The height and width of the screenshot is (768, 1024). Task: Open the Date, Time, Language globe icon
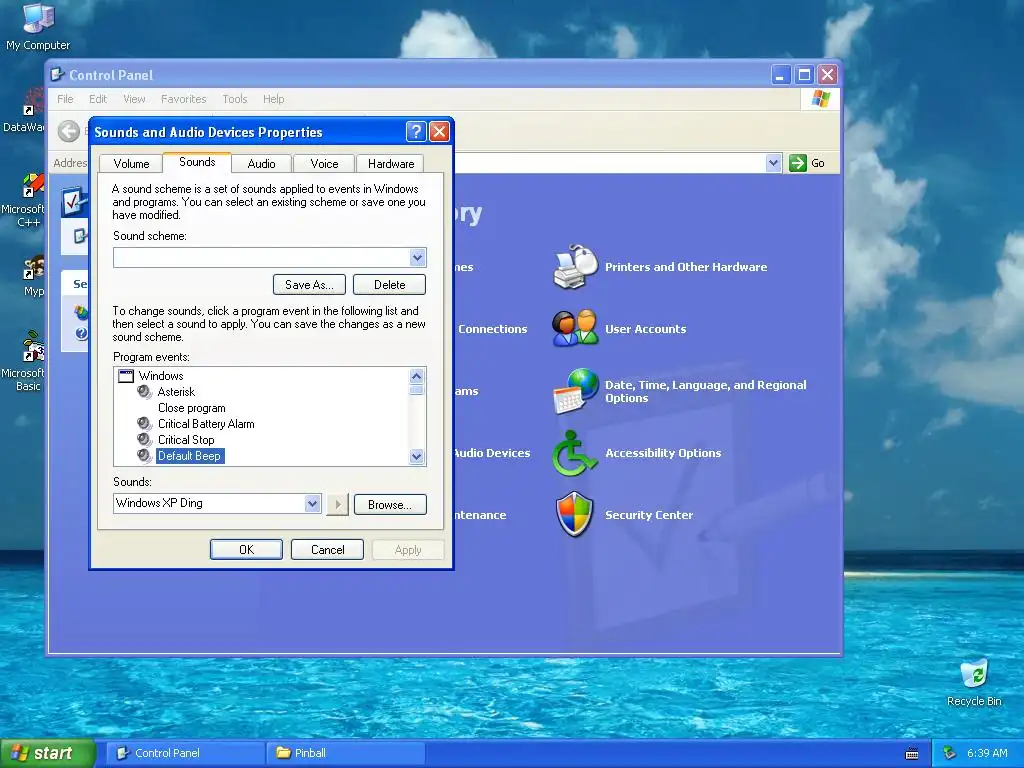[x=575, y=391]
